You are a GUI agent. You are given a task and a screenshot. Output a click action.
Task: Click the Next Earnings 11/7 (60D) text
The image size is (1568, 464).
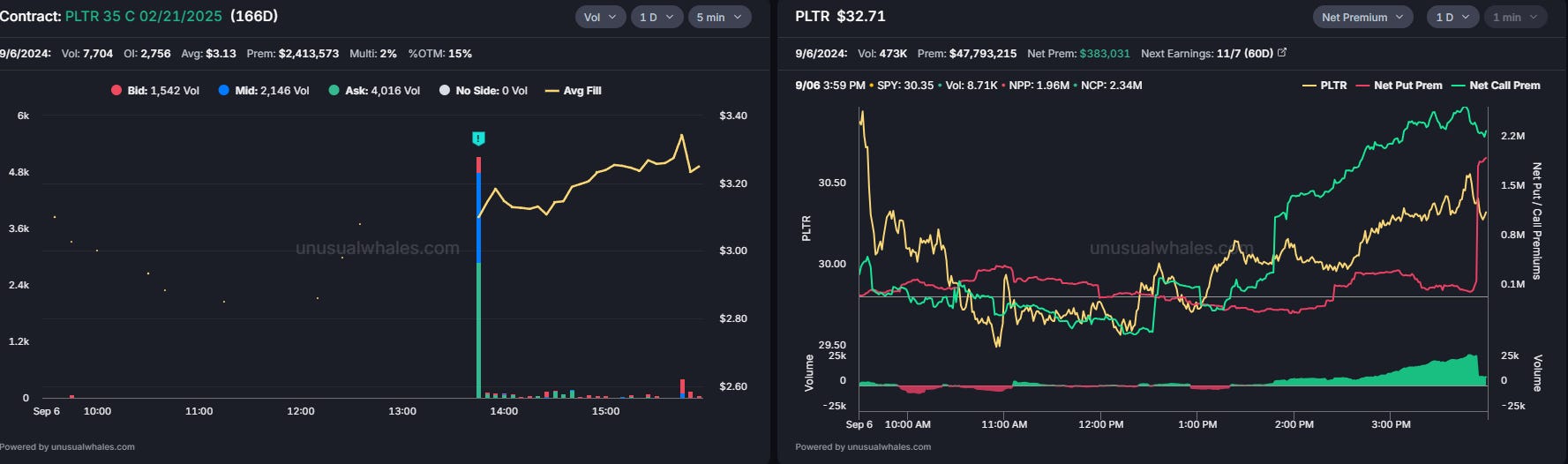(1207, 54)
